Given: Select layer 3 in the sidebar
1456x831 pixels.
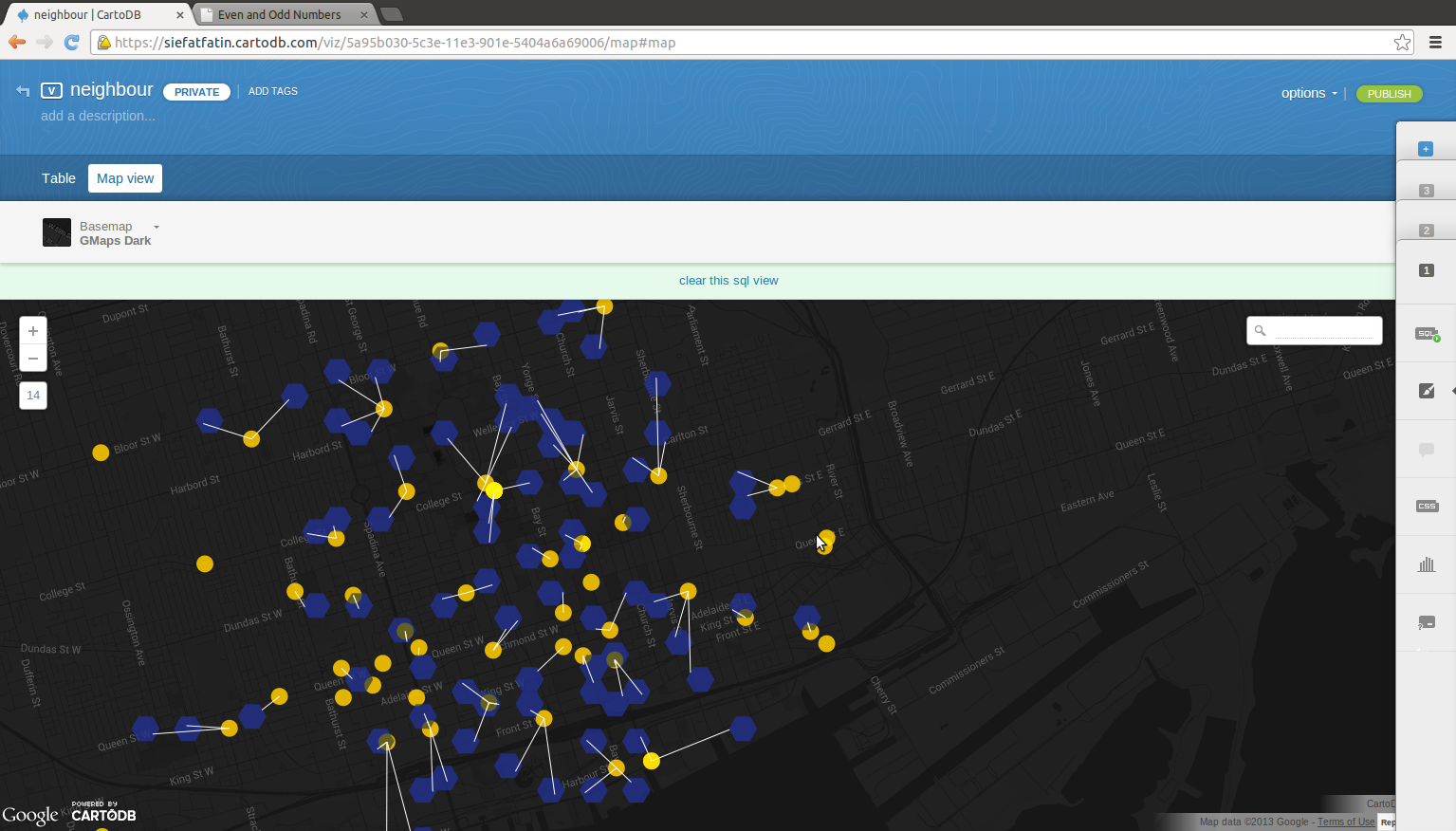Looking at the screenshot, I should 1426,191.
